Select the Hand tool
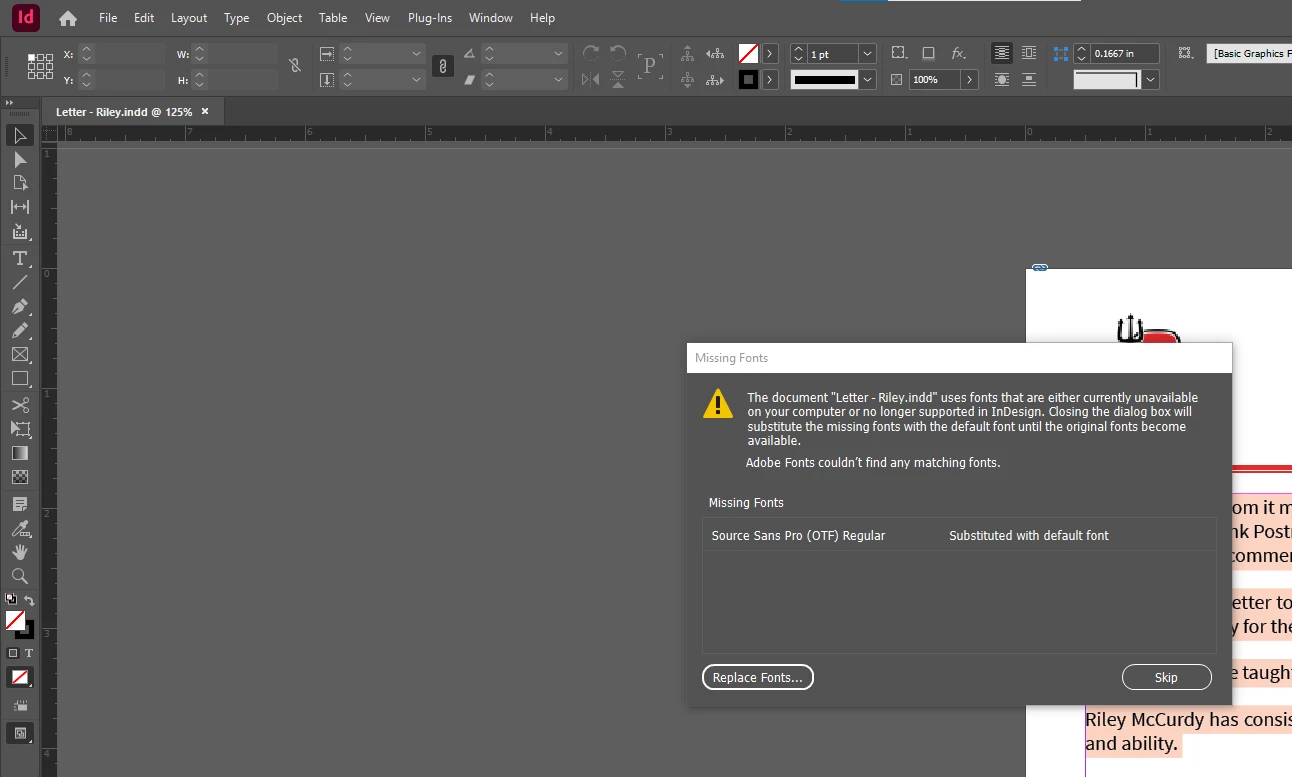Viewport: 1292px width, 777px height. click(20, 552)
